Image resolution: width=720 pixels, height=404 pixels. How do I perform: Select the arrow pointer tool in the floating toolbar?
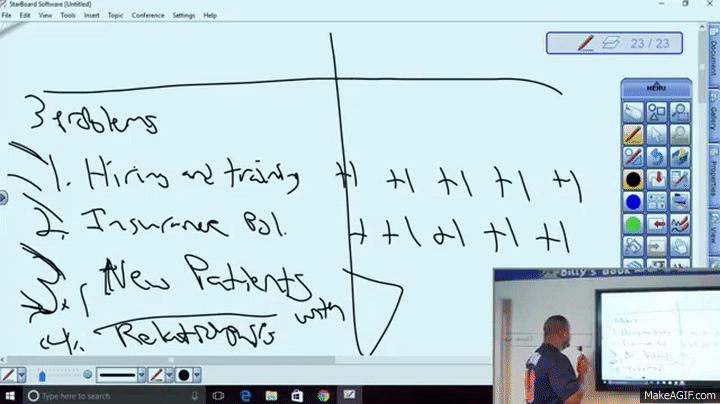[x=656, y=133]
